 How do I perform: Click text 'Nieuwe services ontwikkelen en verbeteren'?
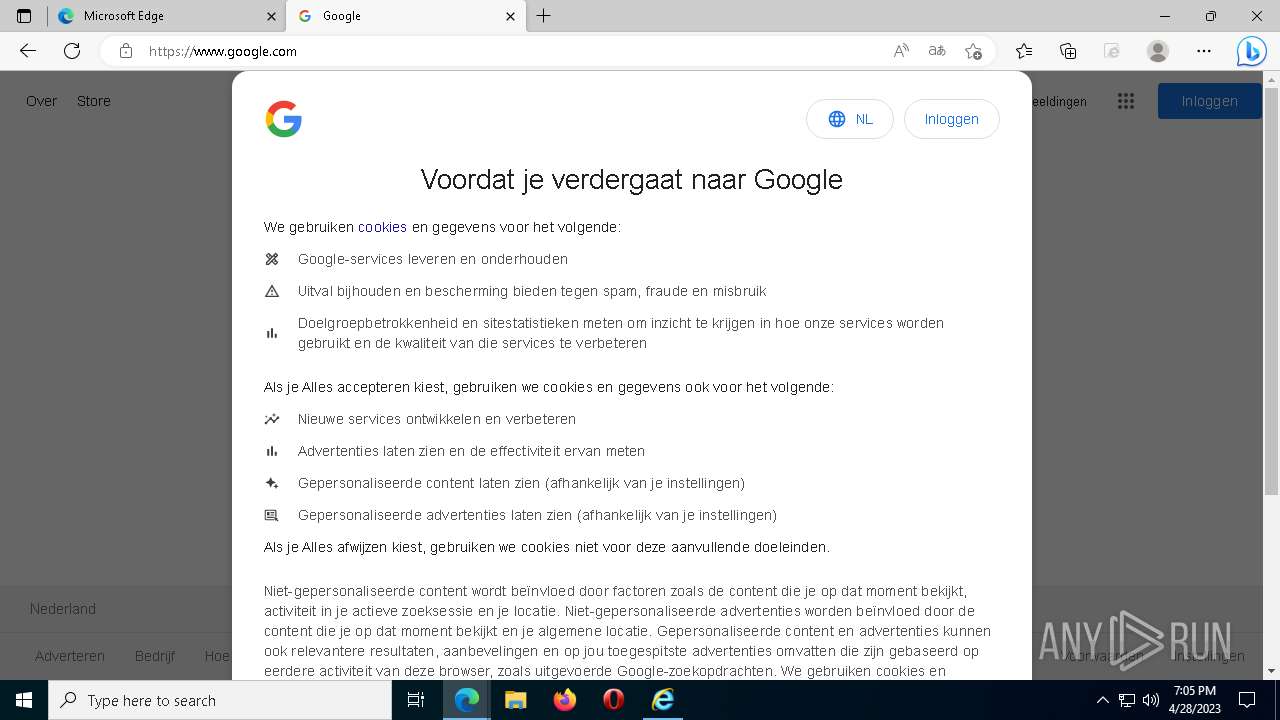(x=437, y=419)
